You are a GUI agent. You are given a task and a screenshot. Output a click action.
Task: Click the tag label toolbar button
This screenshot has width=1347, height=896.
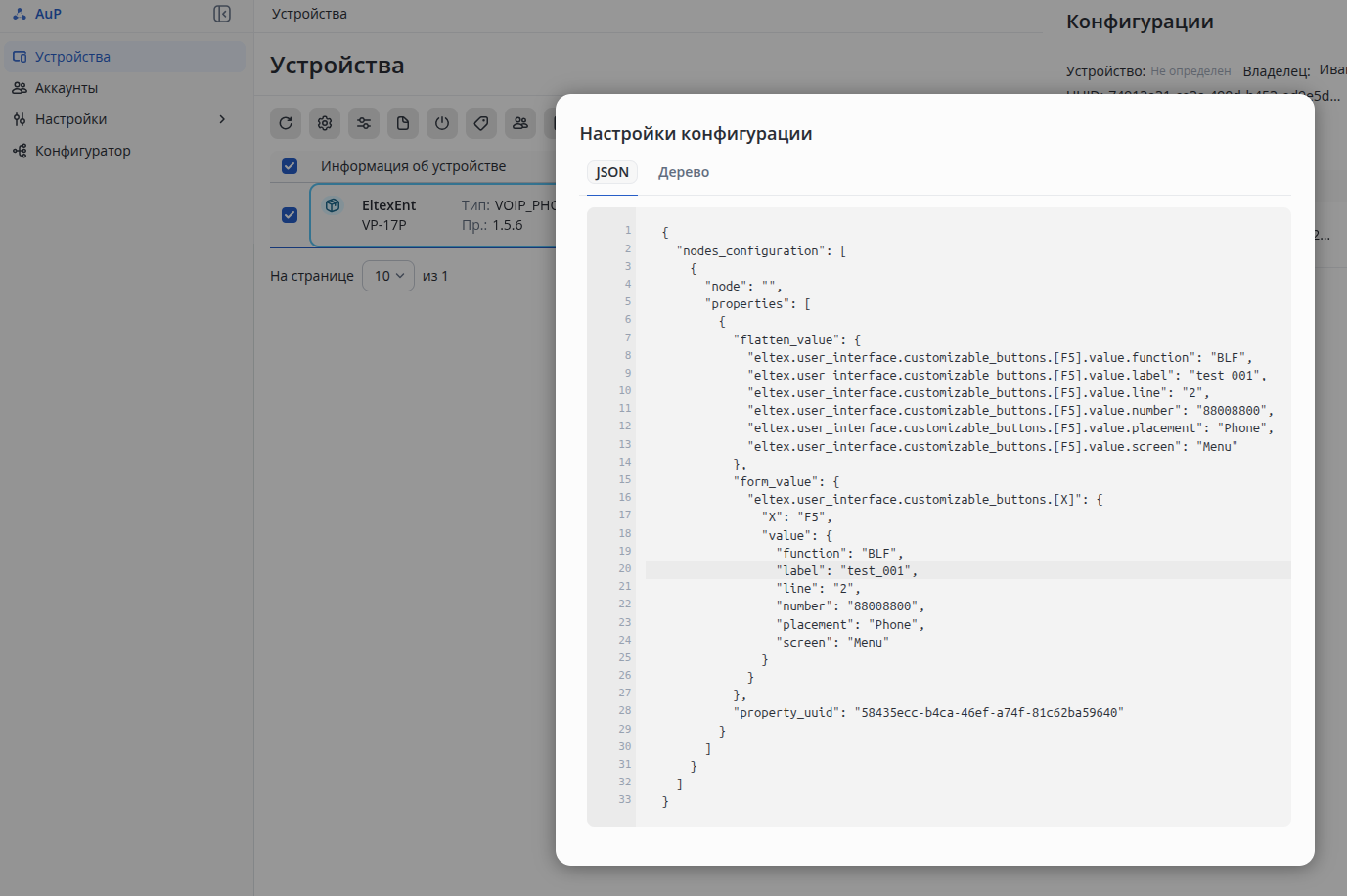click(481, 123)
